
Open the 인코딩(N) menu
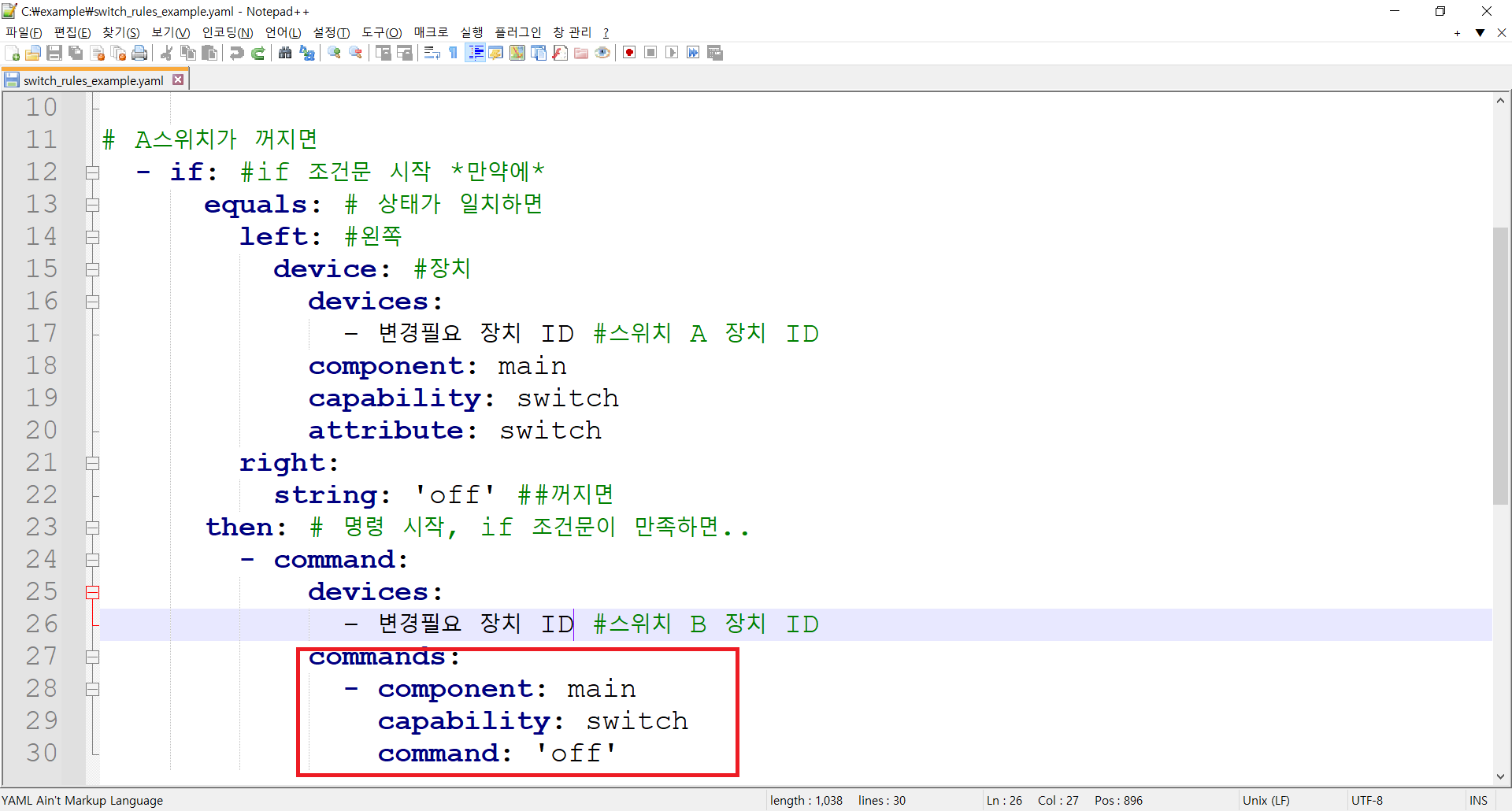tap(228, 32)
